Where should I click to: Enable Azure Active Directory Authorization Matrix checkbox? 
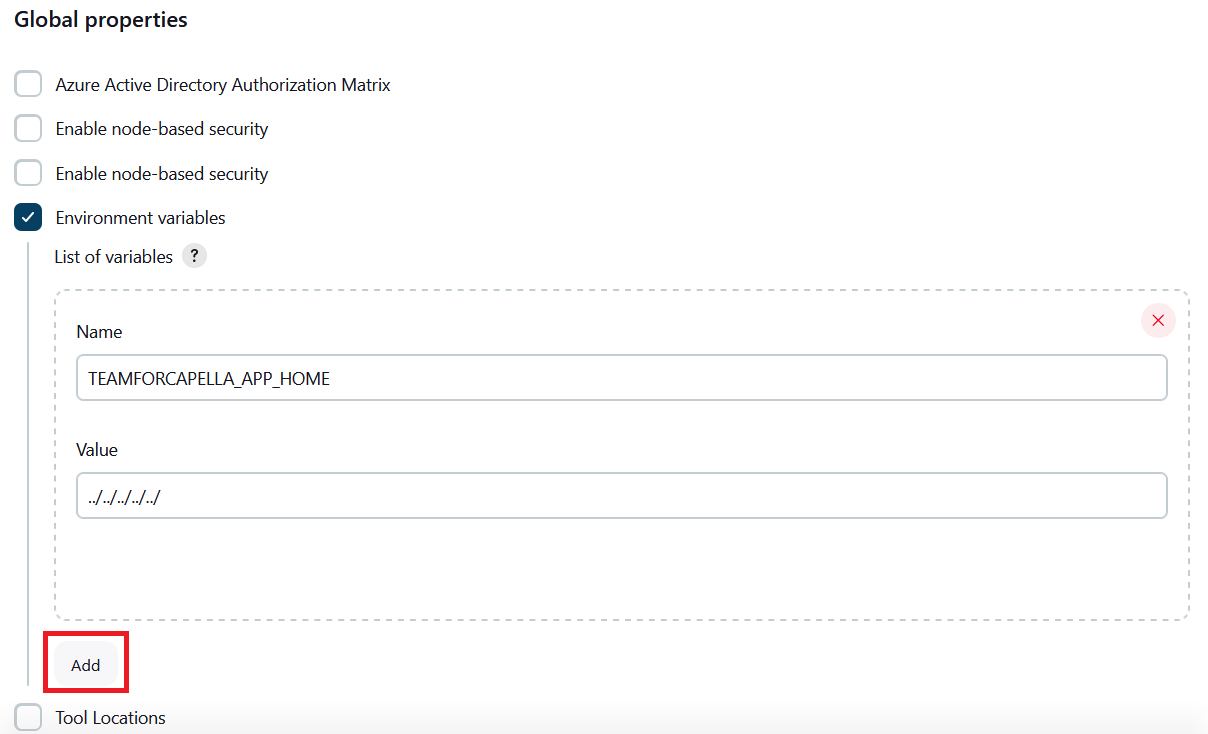tap(28, 85)
